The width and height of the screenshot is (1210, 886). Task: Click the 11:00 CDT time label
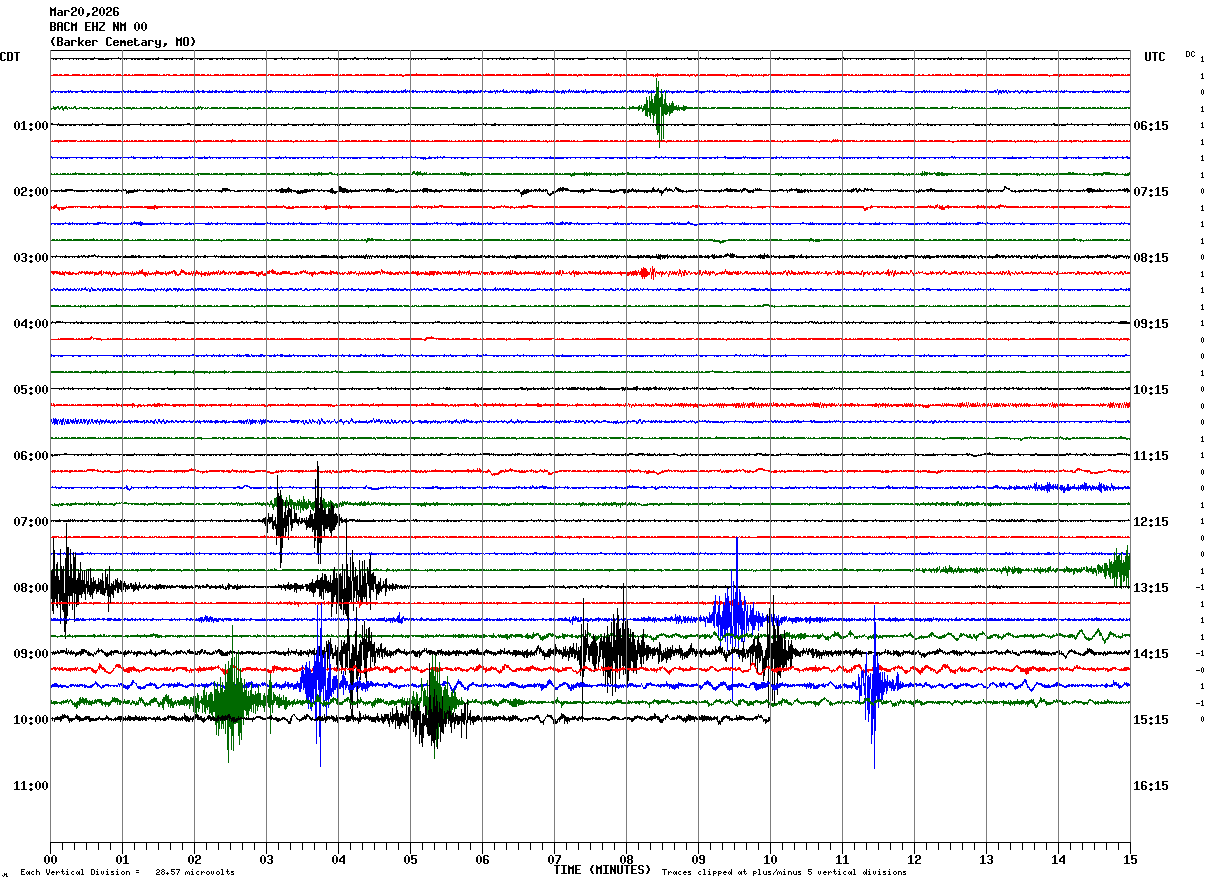point(31,786)
